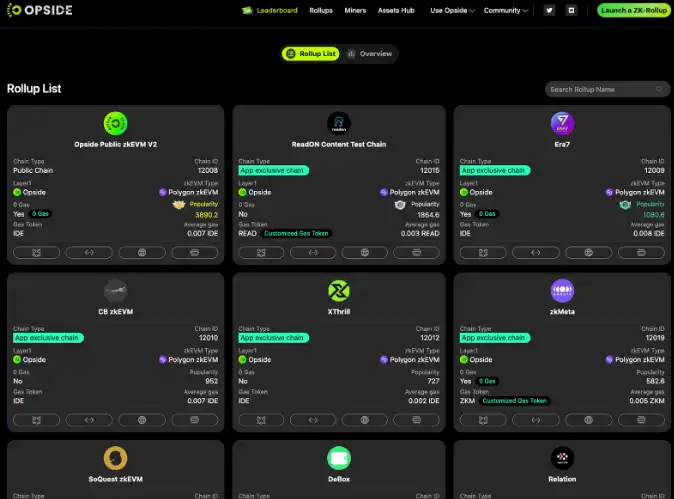Click App exclusive chain tag on Era7

[x=494, y=170]
